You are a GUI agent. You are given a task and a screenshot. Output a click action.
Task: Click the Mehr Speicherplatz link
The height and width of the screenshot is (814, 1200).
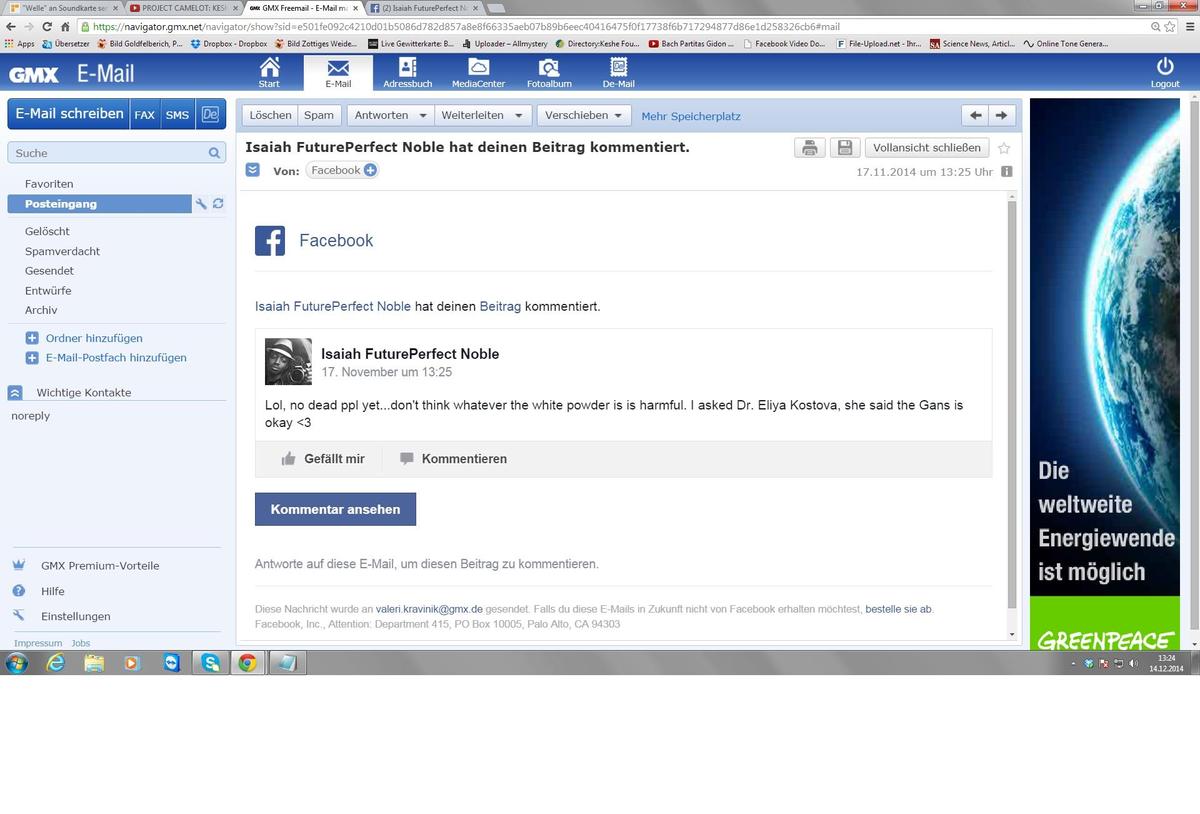[x=691, y=117]
